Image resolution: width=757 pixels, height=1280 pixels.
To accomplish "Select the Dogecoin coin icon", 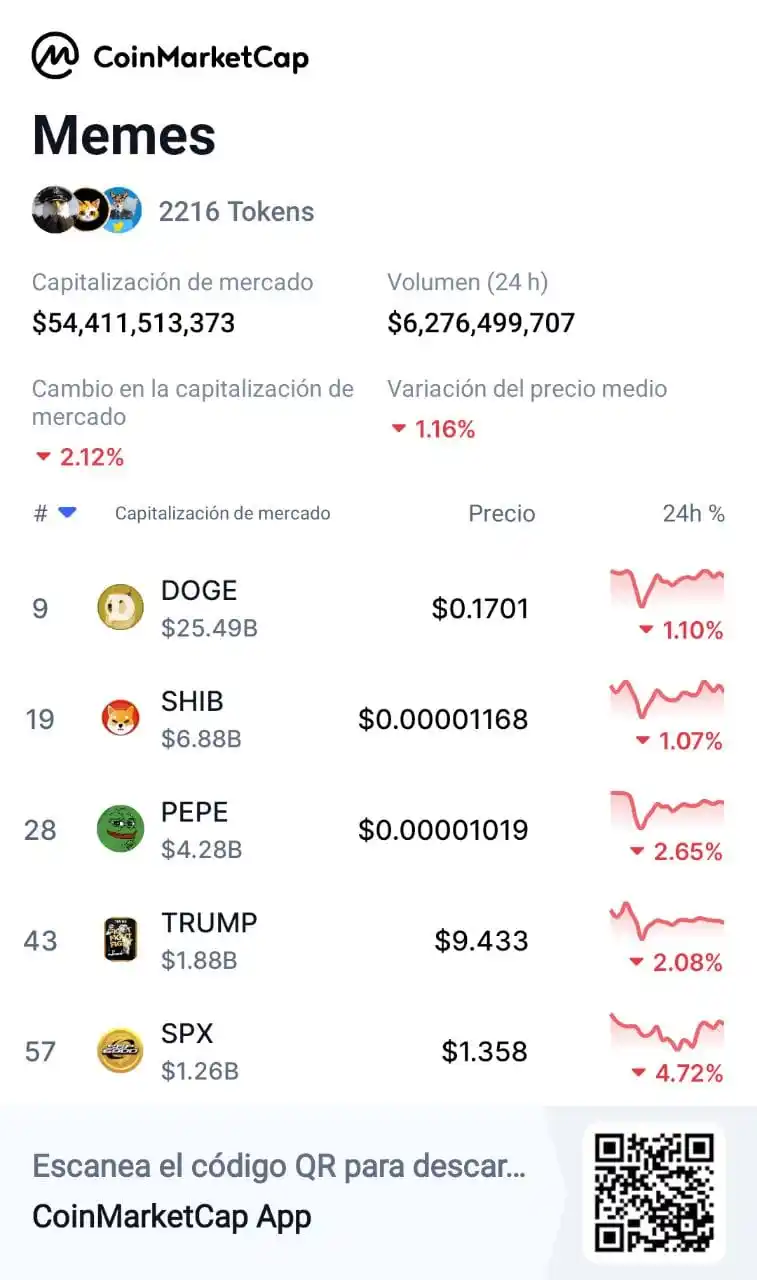I will click(120, 608).
